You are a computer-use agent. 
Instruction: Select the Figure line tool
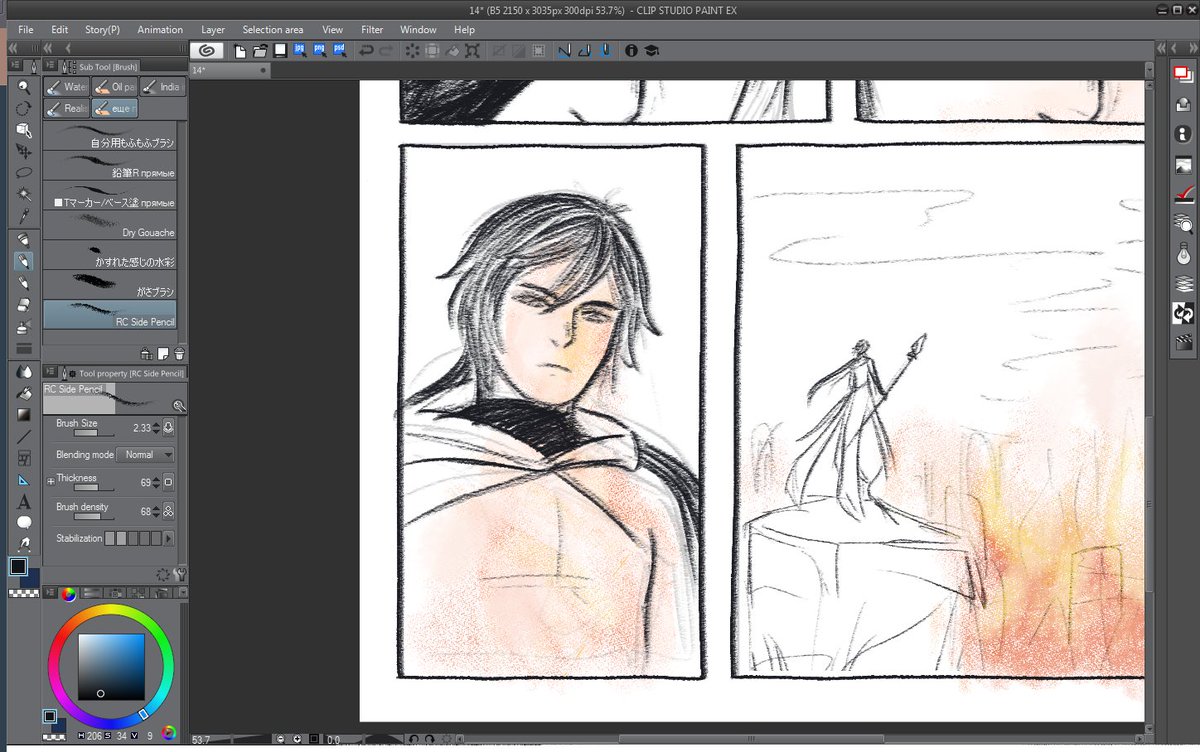[x=24, y=437]
